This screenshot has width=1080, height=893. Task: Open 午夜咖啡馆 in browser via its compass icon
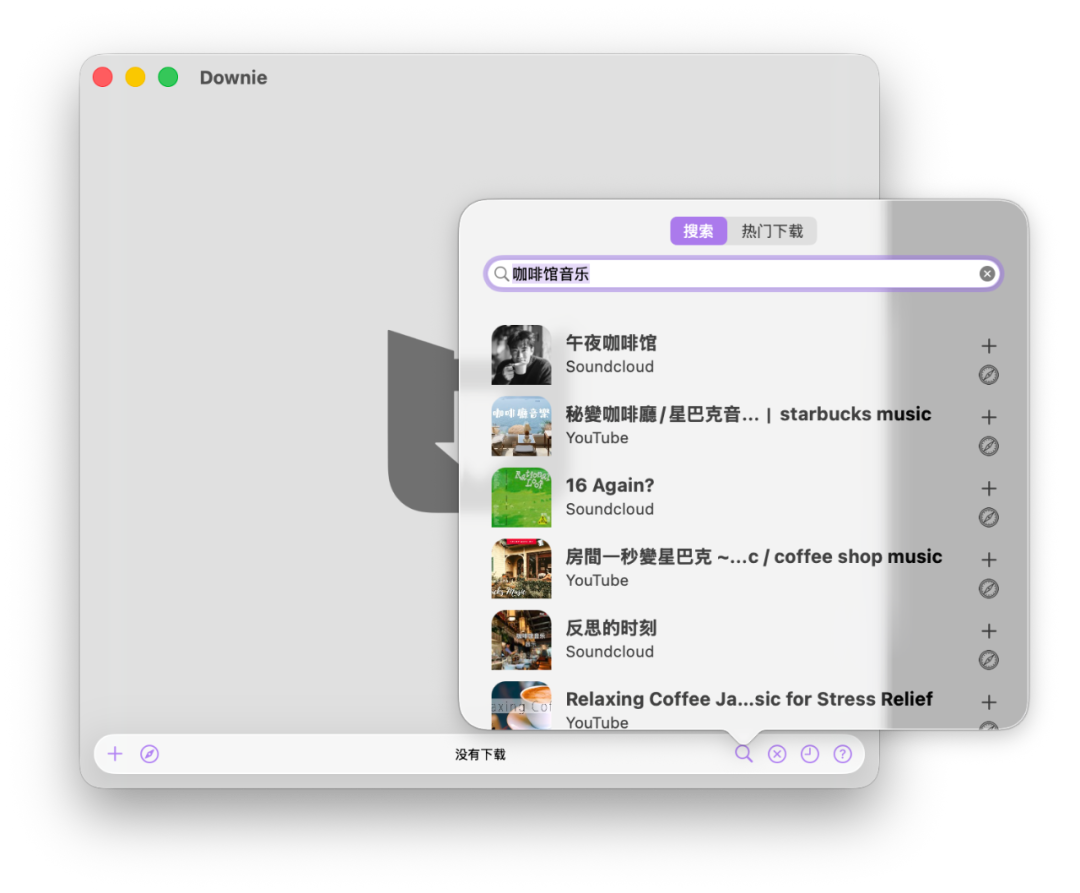[x=988, y=375]
